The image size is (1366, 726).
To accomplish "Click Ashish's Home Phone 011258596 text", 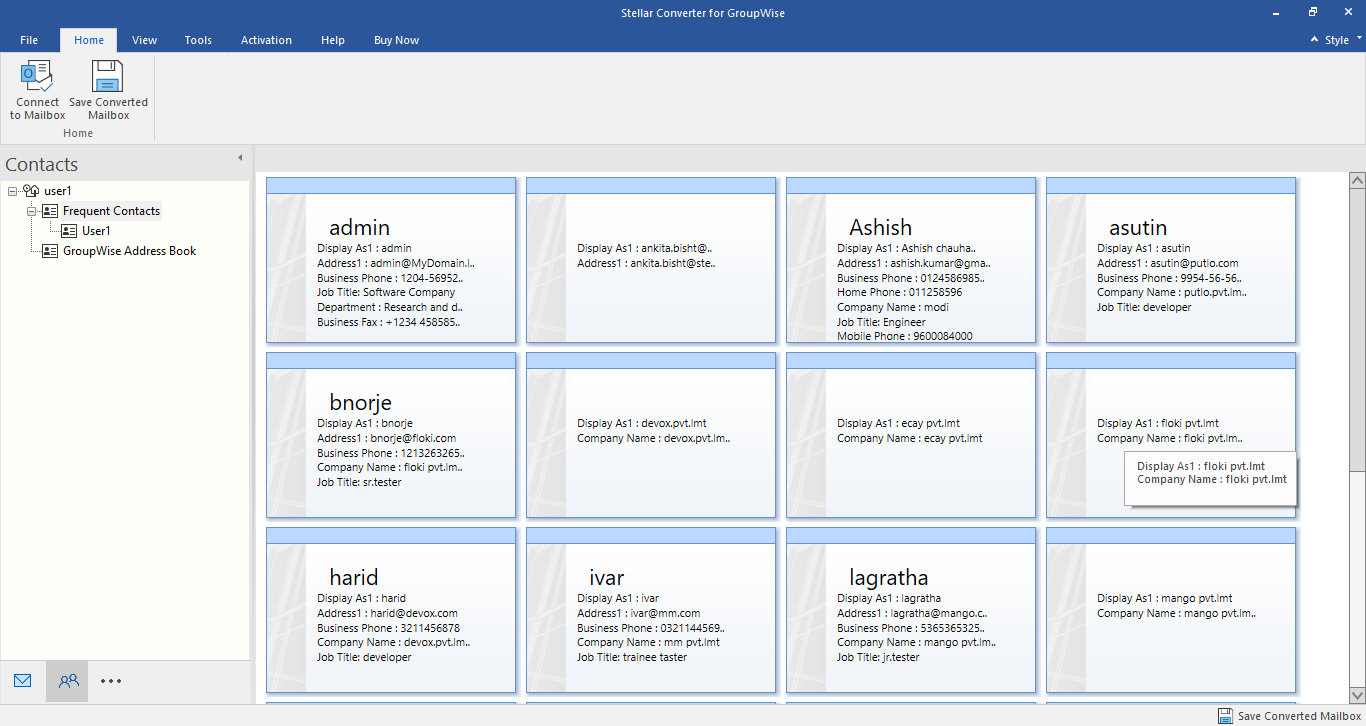I will (x=900, y=293).
